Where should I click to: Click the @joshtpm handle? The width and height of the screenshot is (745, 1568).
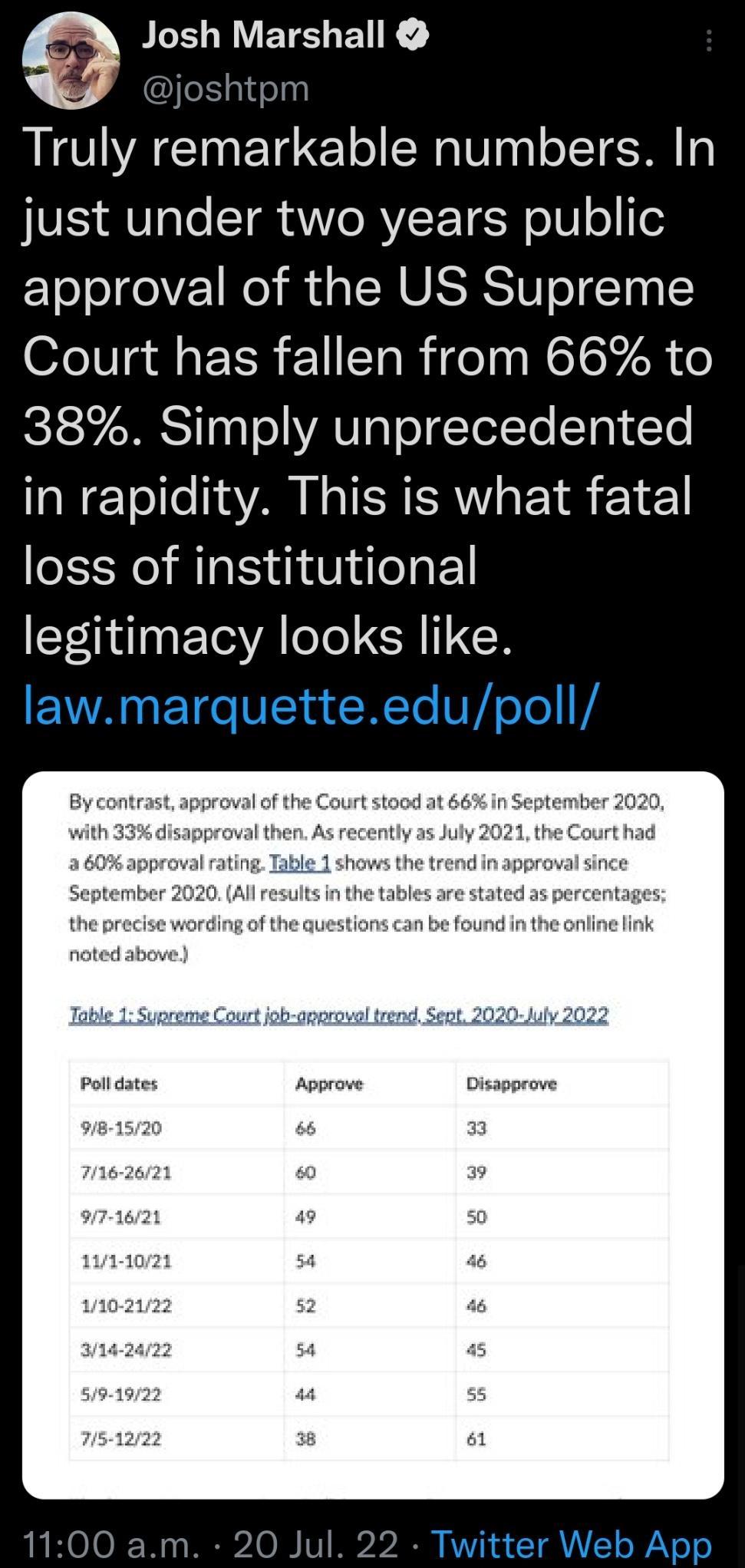click(223, 89)
